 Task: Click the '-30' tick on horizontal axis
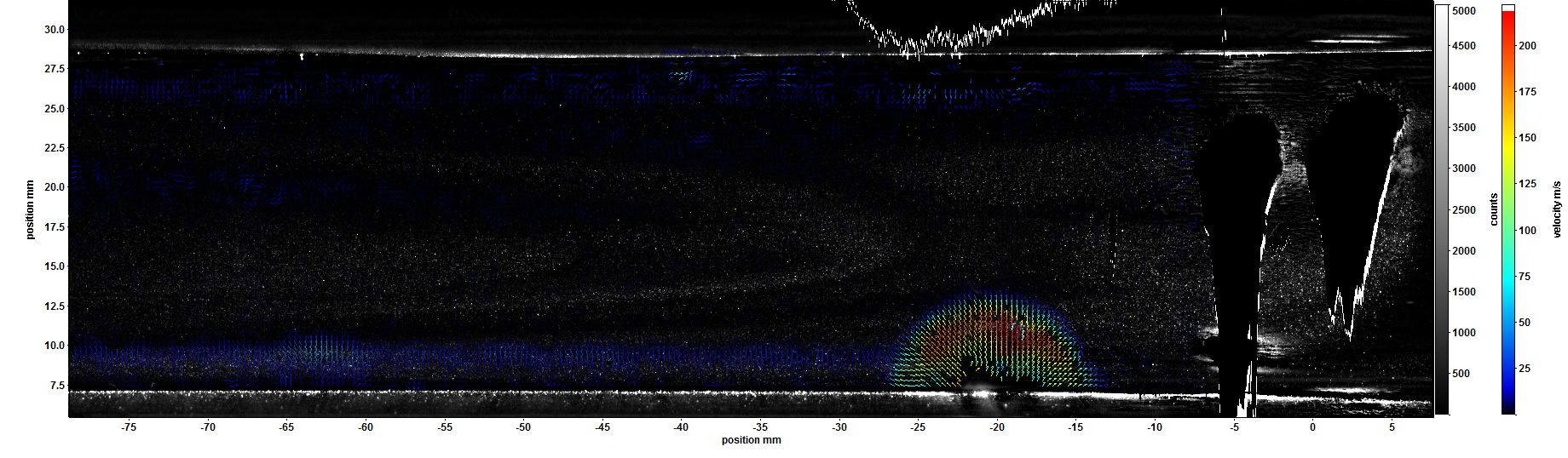click(839, 427)
